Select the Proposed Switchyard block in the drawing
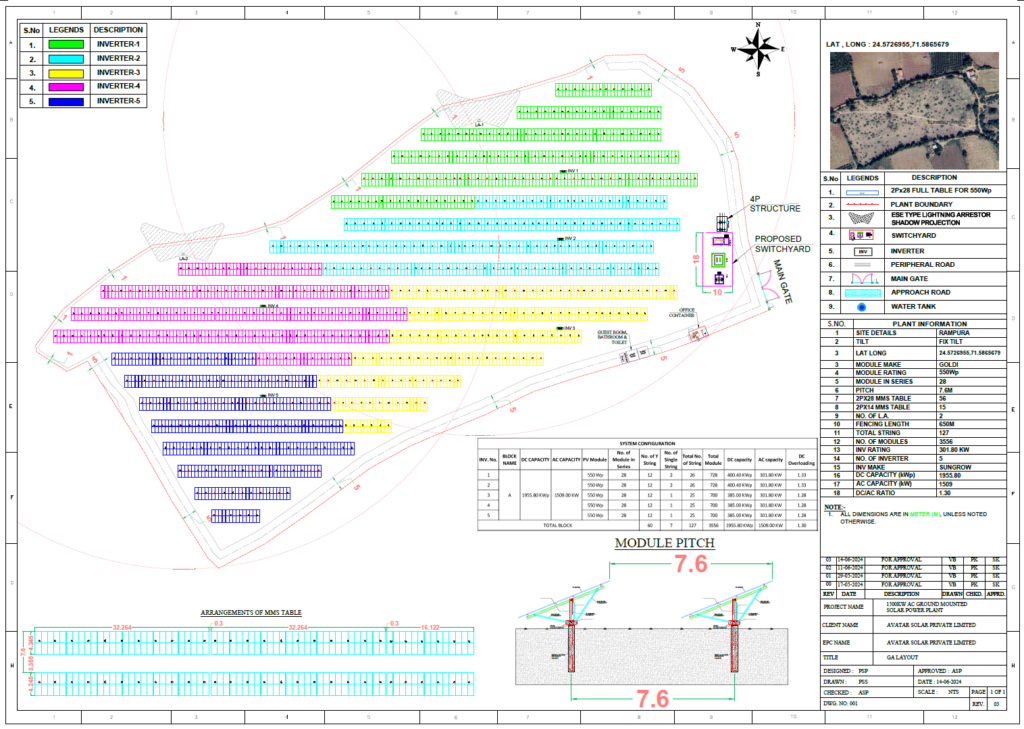The width and height of the screenshot is (1024, 729). 717,259
